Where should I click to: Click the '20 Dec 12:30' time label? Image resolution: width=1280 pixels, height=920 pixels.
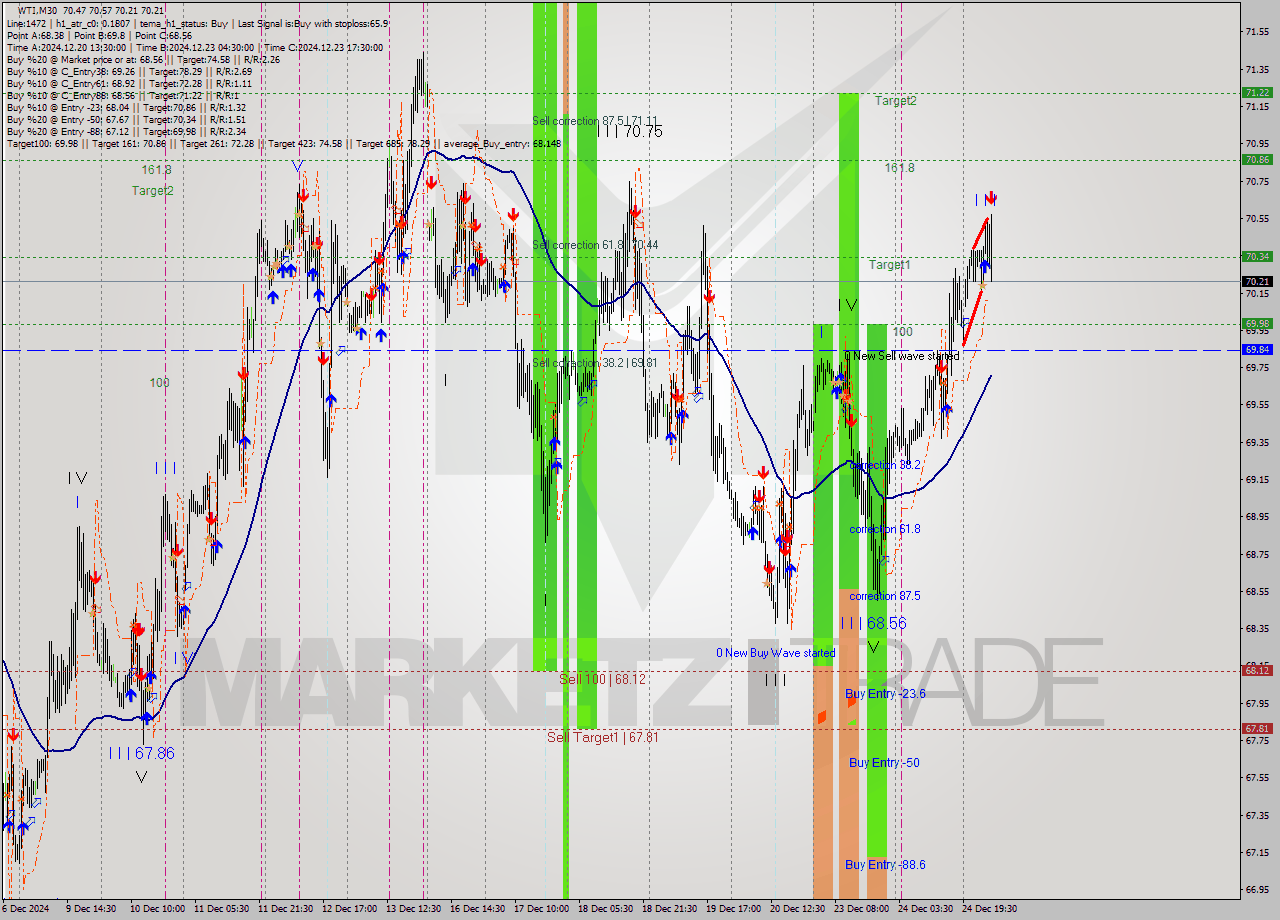click(797, 909)
